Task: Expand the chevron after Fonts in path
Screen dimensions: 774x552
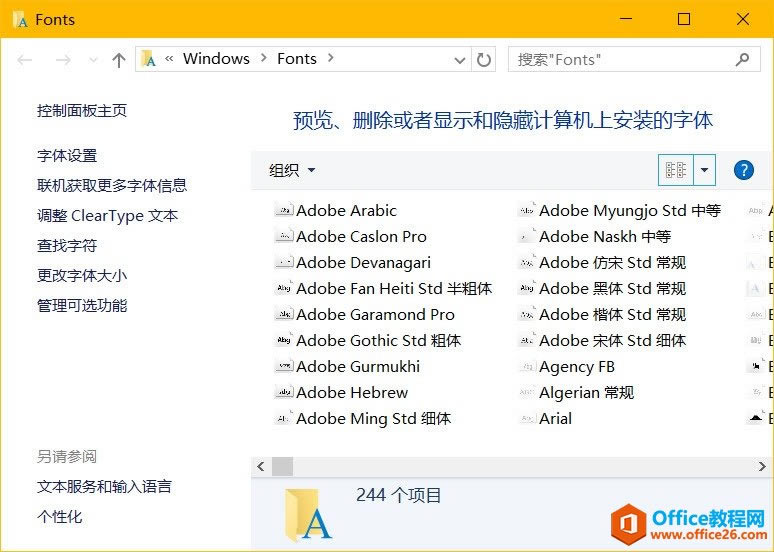Action: (331, 58)
